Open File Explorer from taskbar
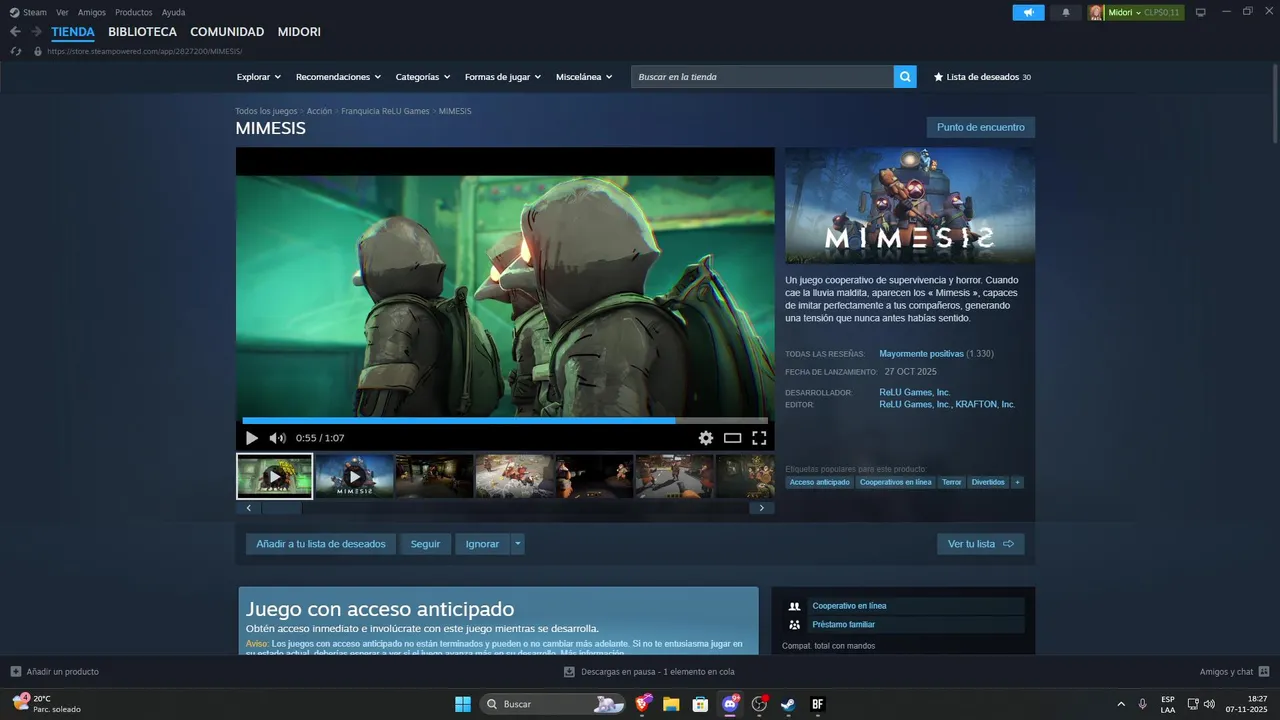This screenshot has height=720, width=1280. [672, 704]
